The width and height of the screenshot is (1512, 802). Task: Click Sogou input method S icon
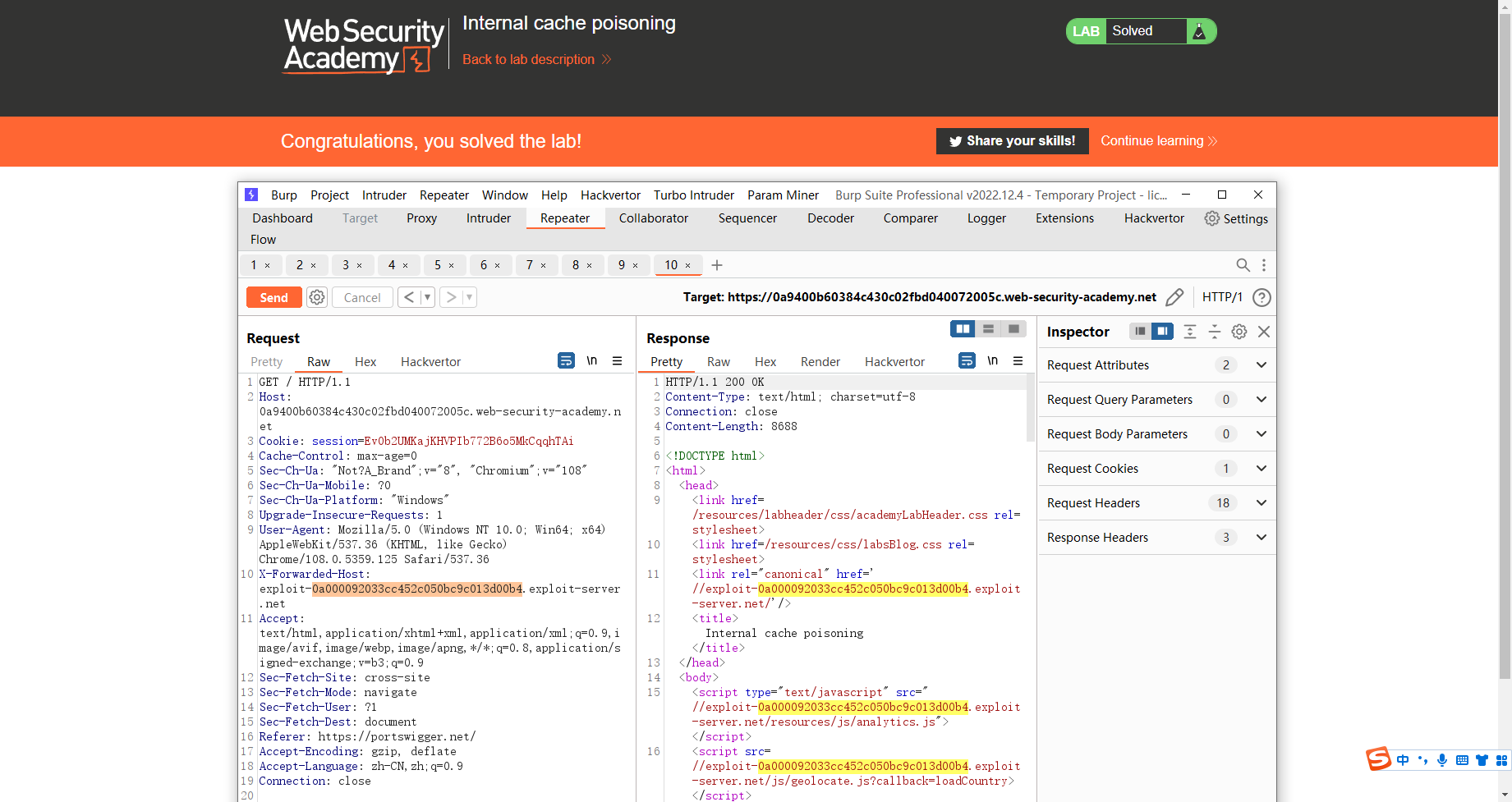1379,759
